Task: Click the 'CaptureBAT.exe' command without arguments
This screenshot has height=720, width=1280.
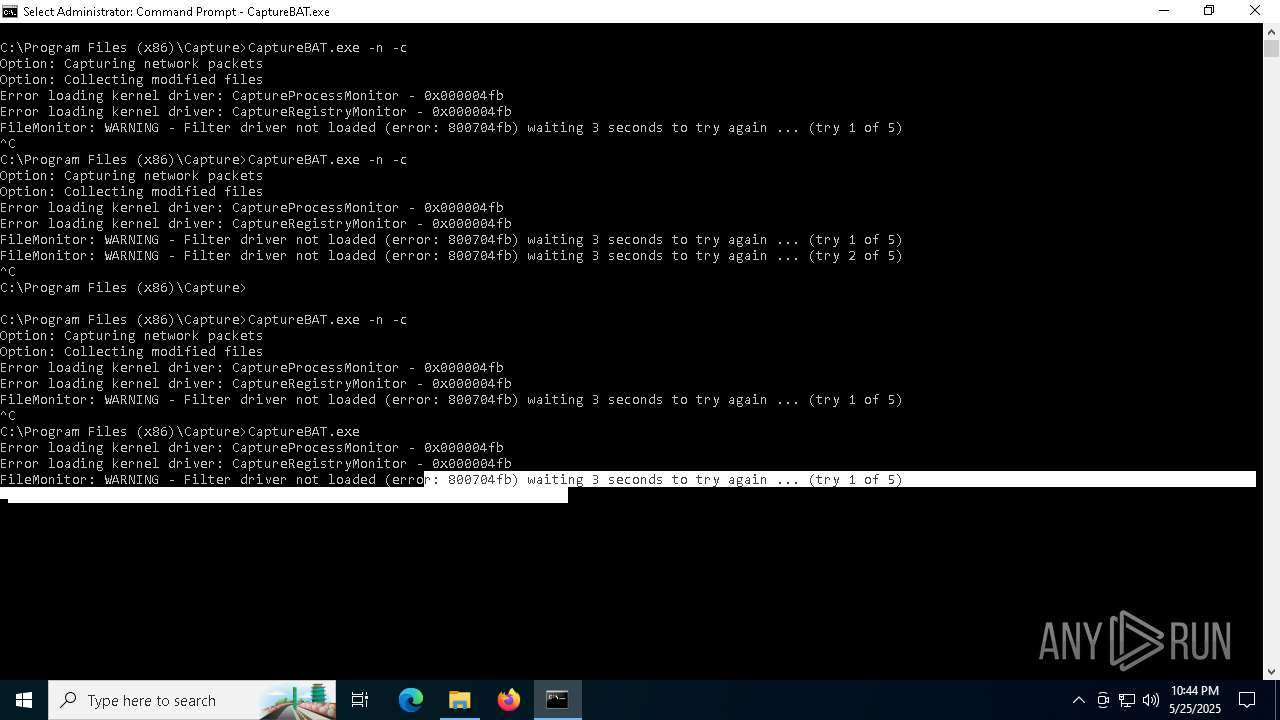Action: coord(180,431)
